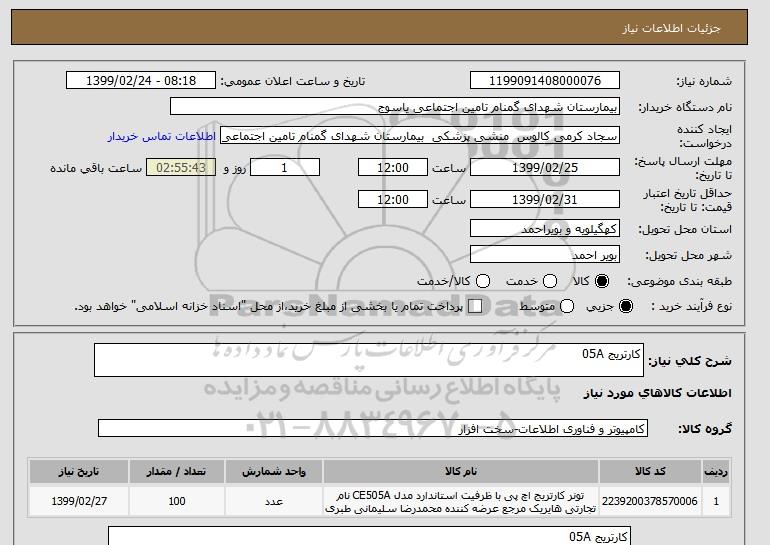Click the گروه کالا field
The image size is (770, 545).
373,429
